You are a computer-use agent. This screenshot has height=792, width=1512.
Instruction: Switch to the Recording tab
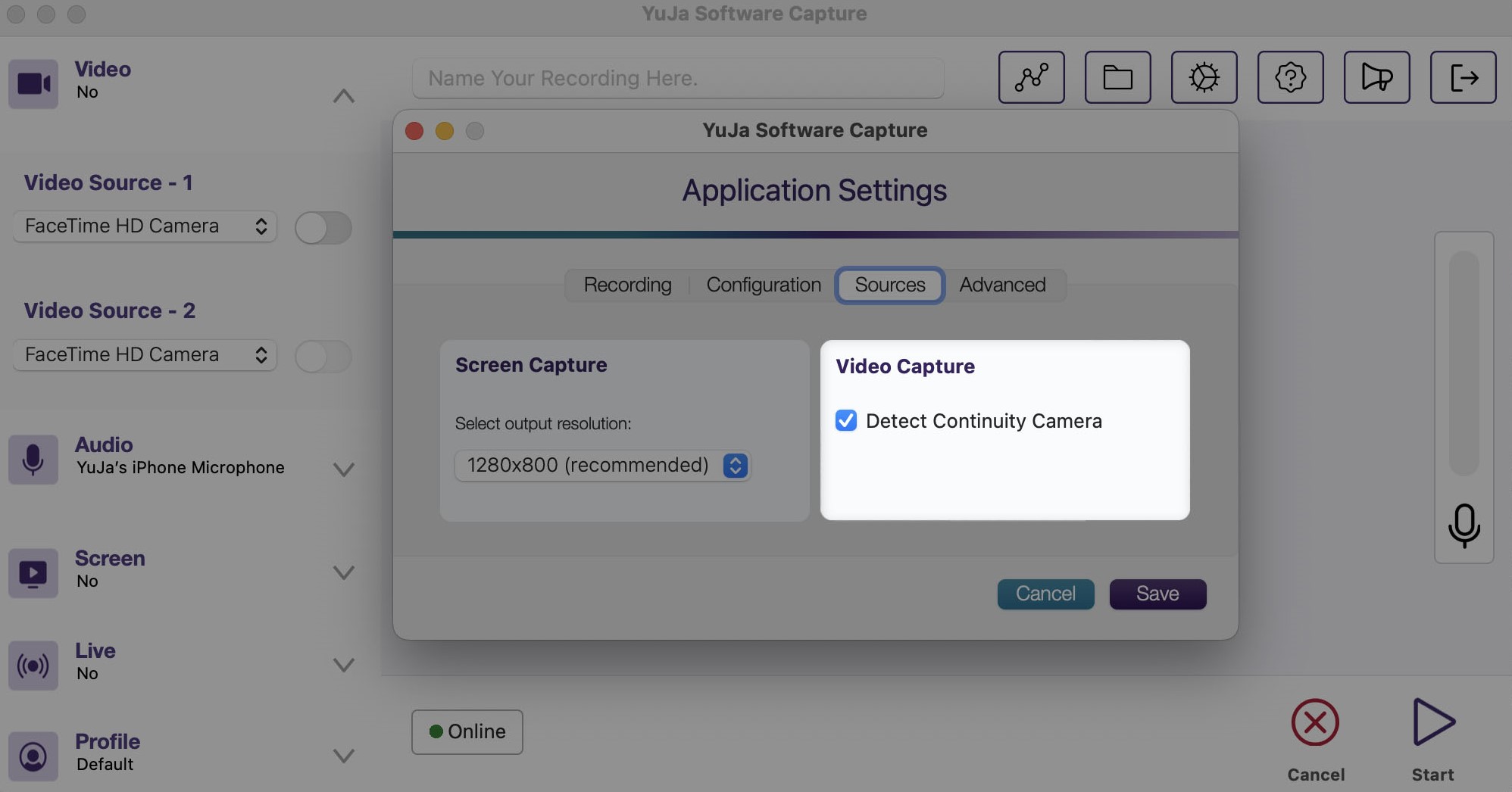pos(627,285)
